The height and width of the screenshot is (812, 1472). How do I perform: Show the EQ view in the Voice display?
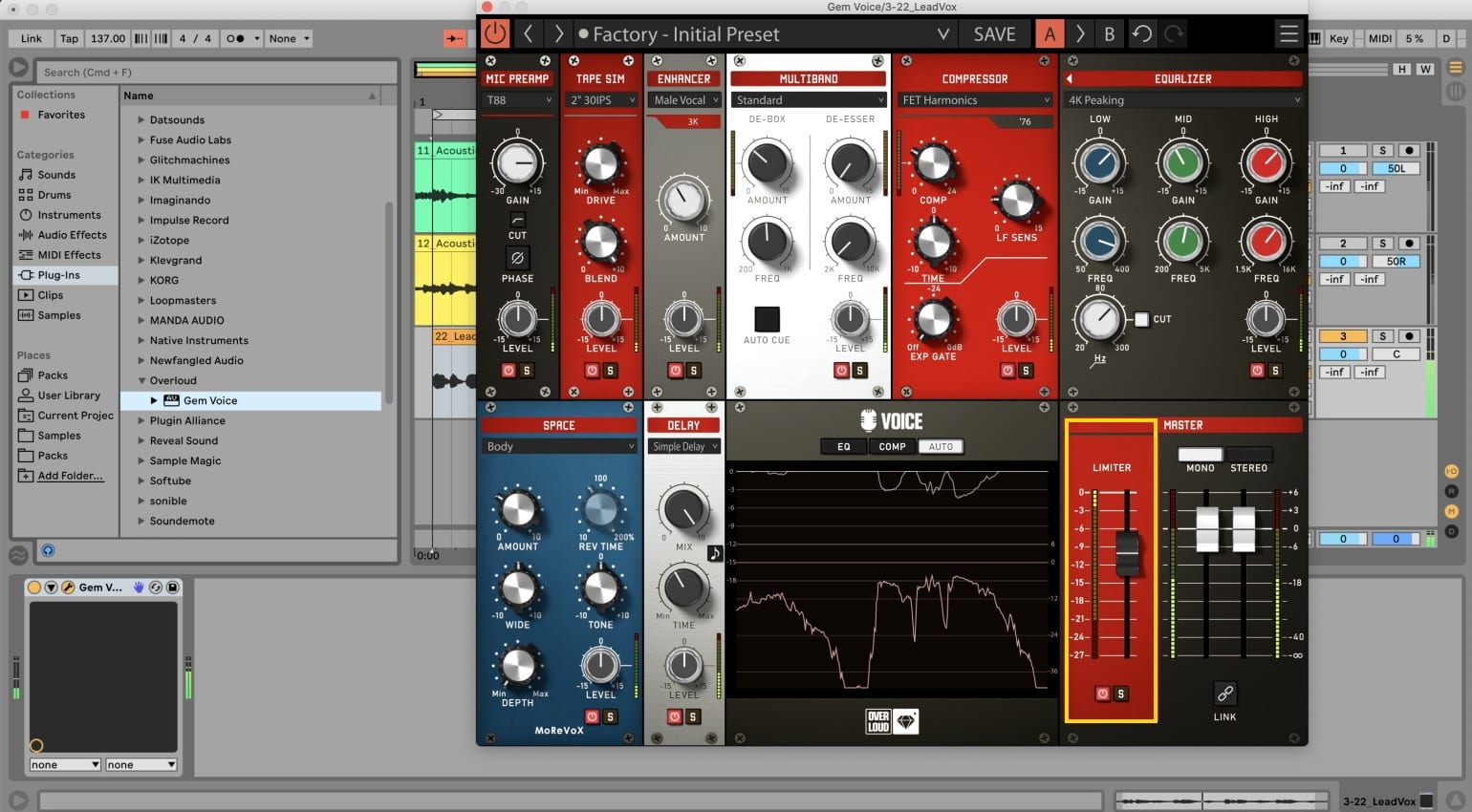tap(844, 446)
